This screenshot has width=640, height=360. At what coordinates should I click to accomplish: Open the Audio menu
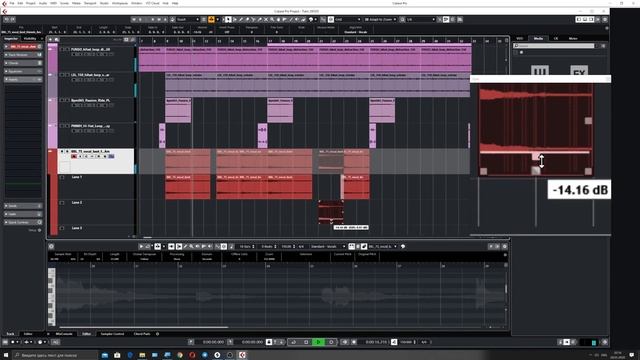(x=42, y=3)
